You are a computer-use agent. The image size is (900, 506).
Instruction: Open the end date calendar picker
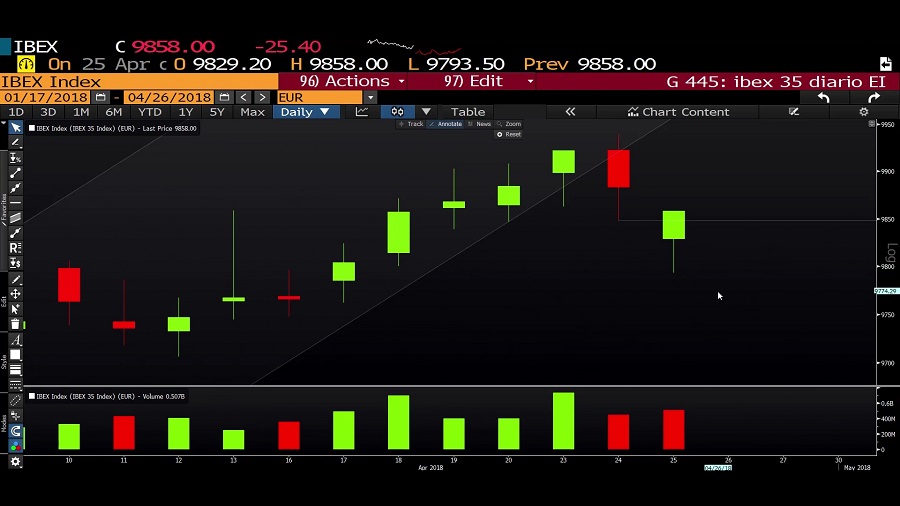click(x=224, y=97)
